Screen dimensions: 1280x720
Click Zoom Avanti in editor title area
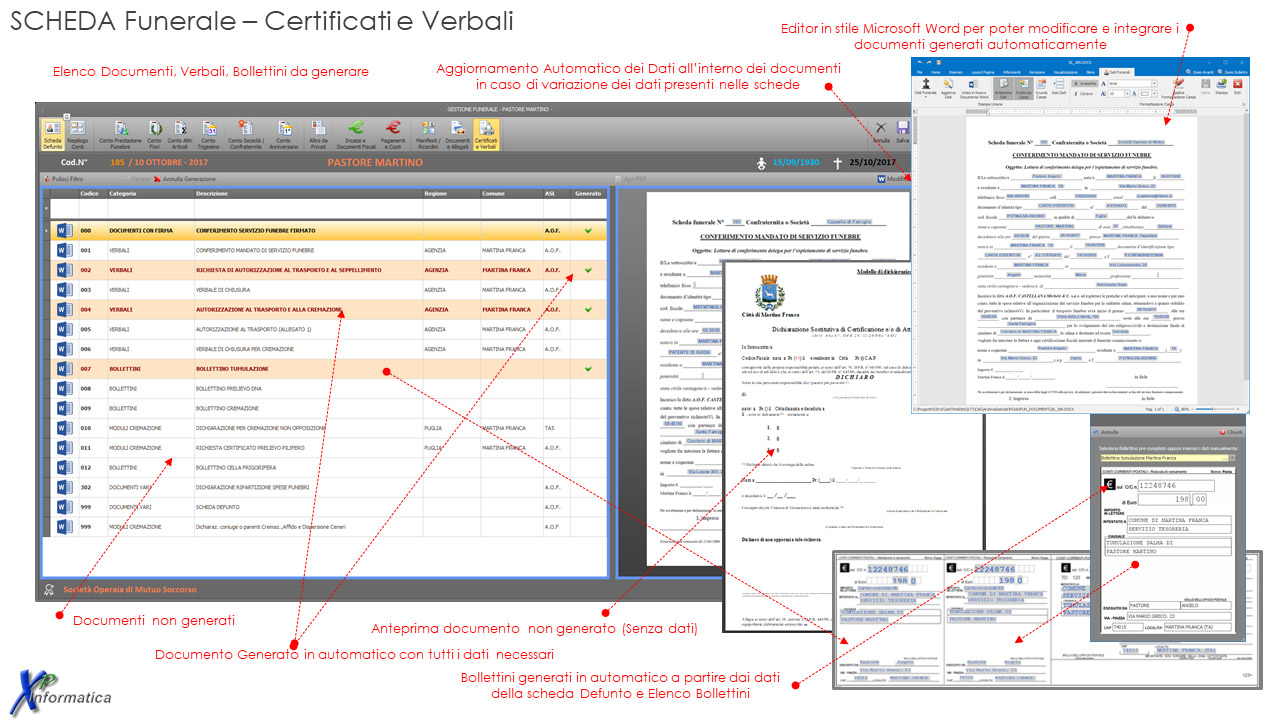1200,72
